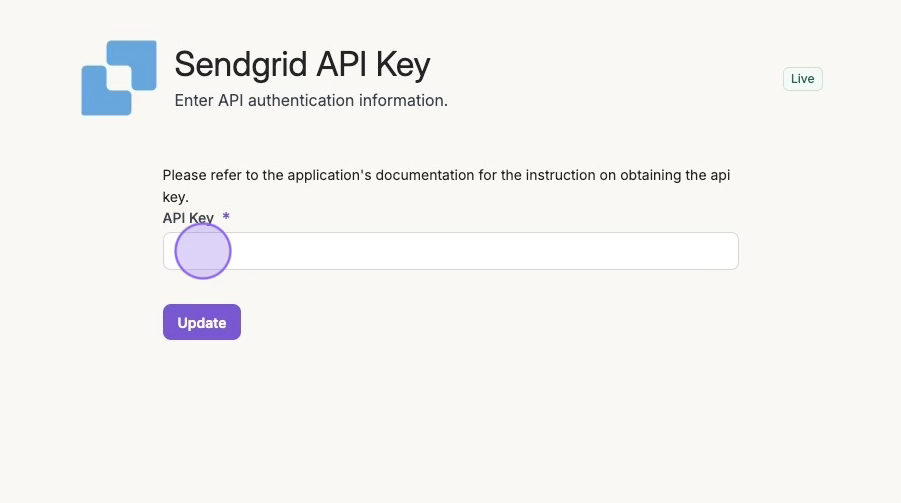Click the blue overlapping squares logo
The width and height of the screenshot is (901, 503).
pyautogui.click(x=119, y=78)
